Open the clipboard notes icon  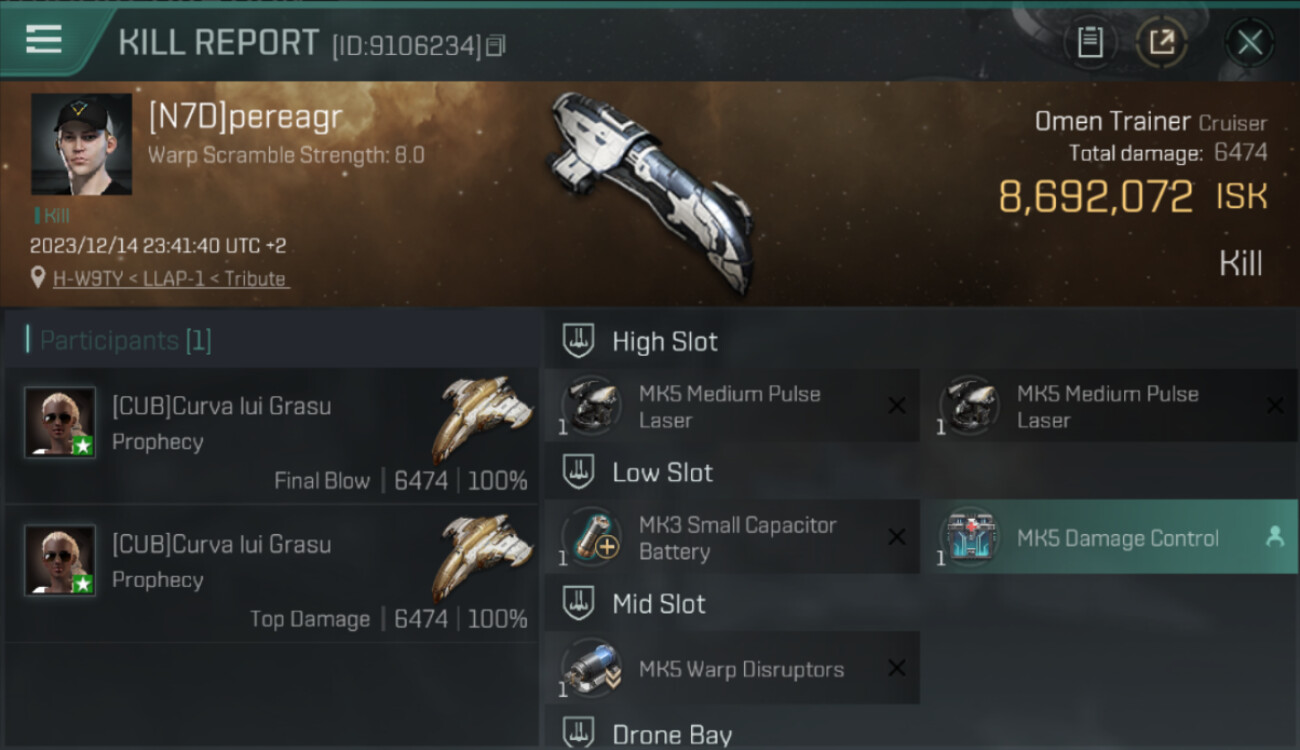1090,42
